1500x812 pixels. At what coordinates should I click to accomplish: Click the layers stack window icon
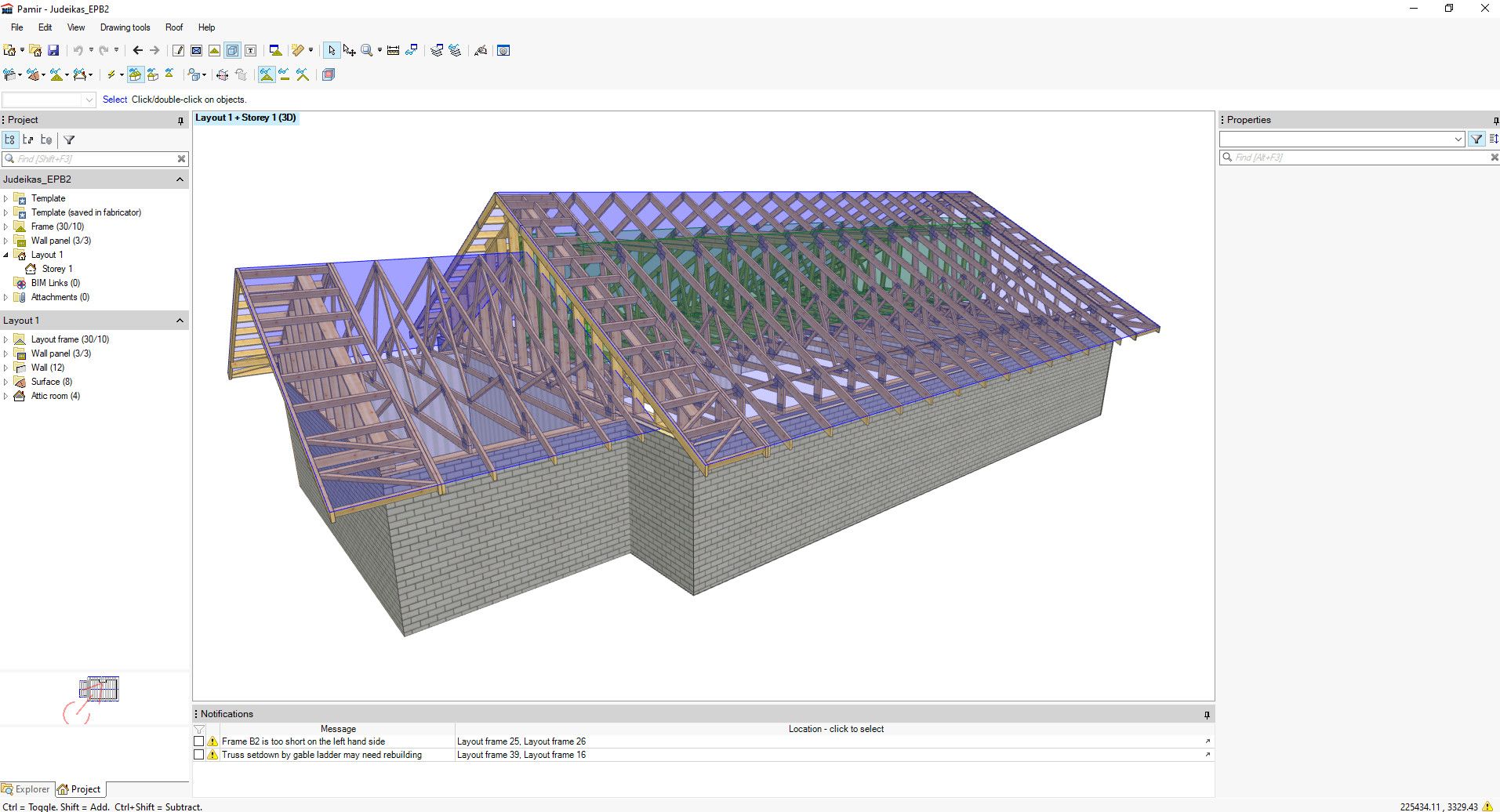pyautogui.click(x=437, y=50)
